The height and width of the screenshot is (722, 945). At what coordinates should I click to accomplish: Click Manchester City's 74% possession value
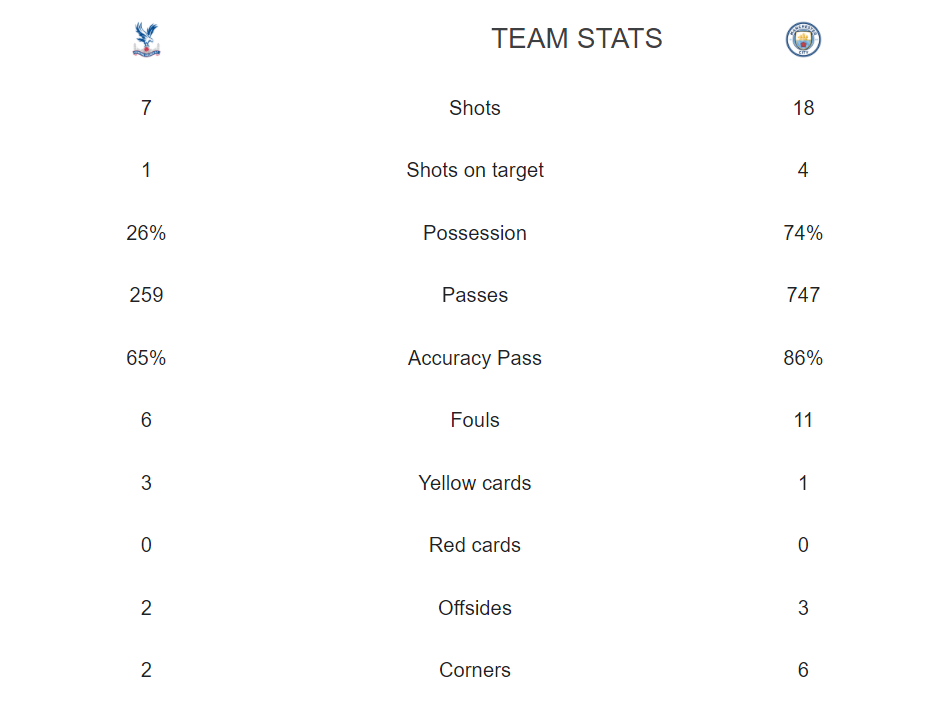point(803,233)
